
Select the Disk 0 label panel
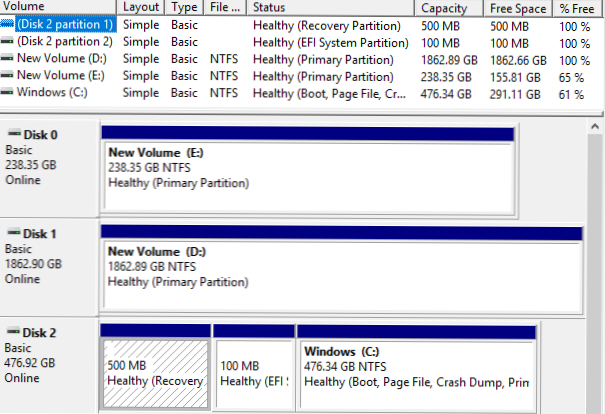49,168
